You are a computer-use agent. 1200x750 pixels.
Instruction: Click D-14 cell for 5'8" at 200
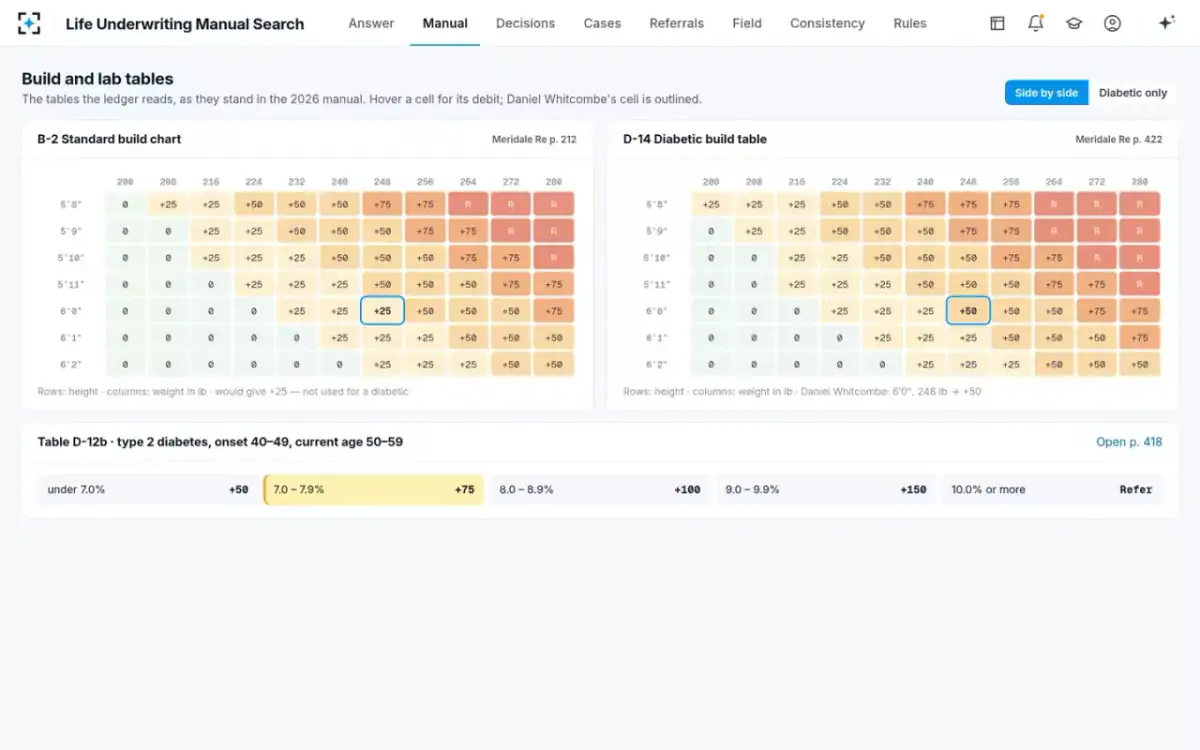tap(711, 204)
